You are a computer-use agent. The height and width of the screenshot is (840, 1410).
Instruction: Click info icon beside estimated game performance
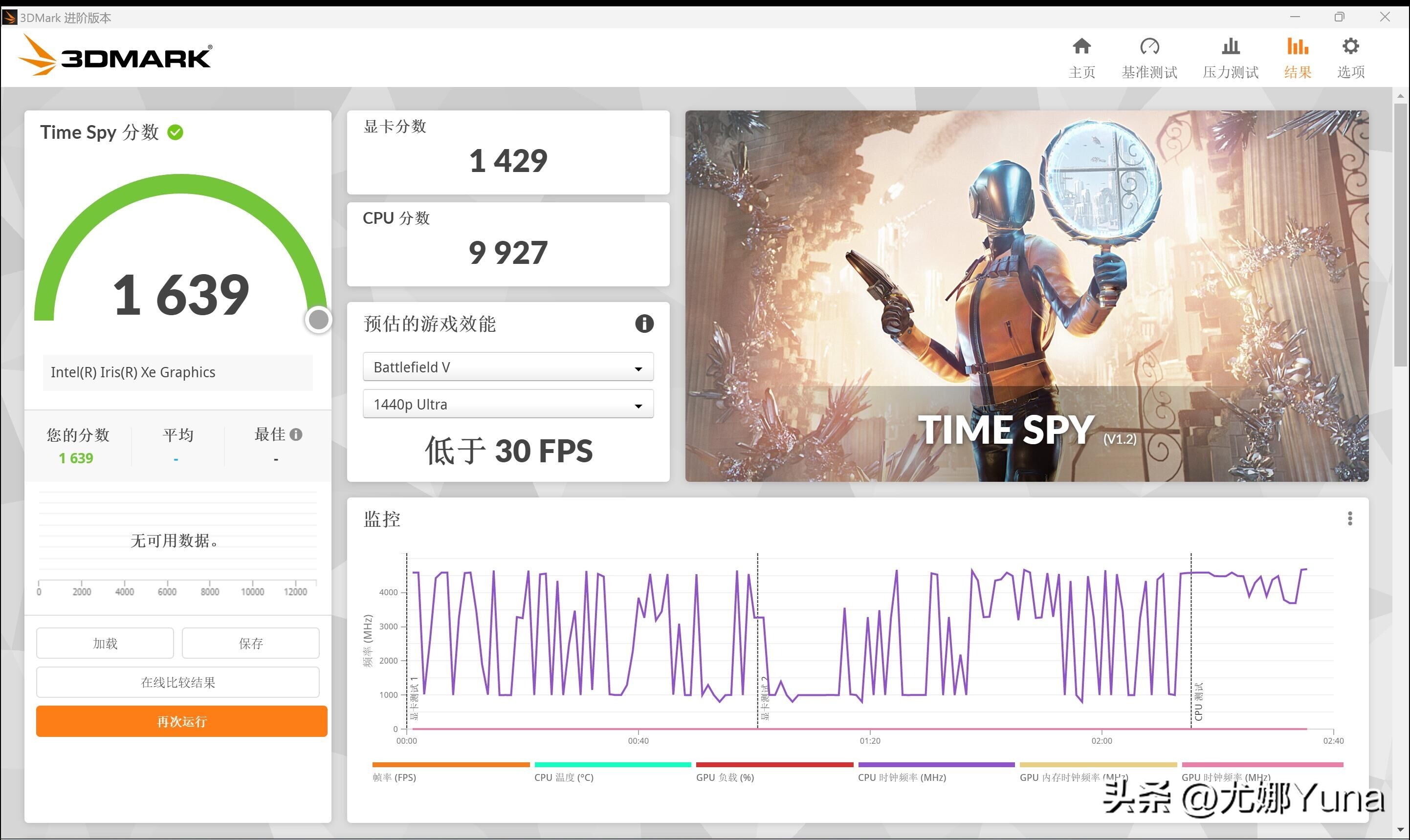[644, 324]
